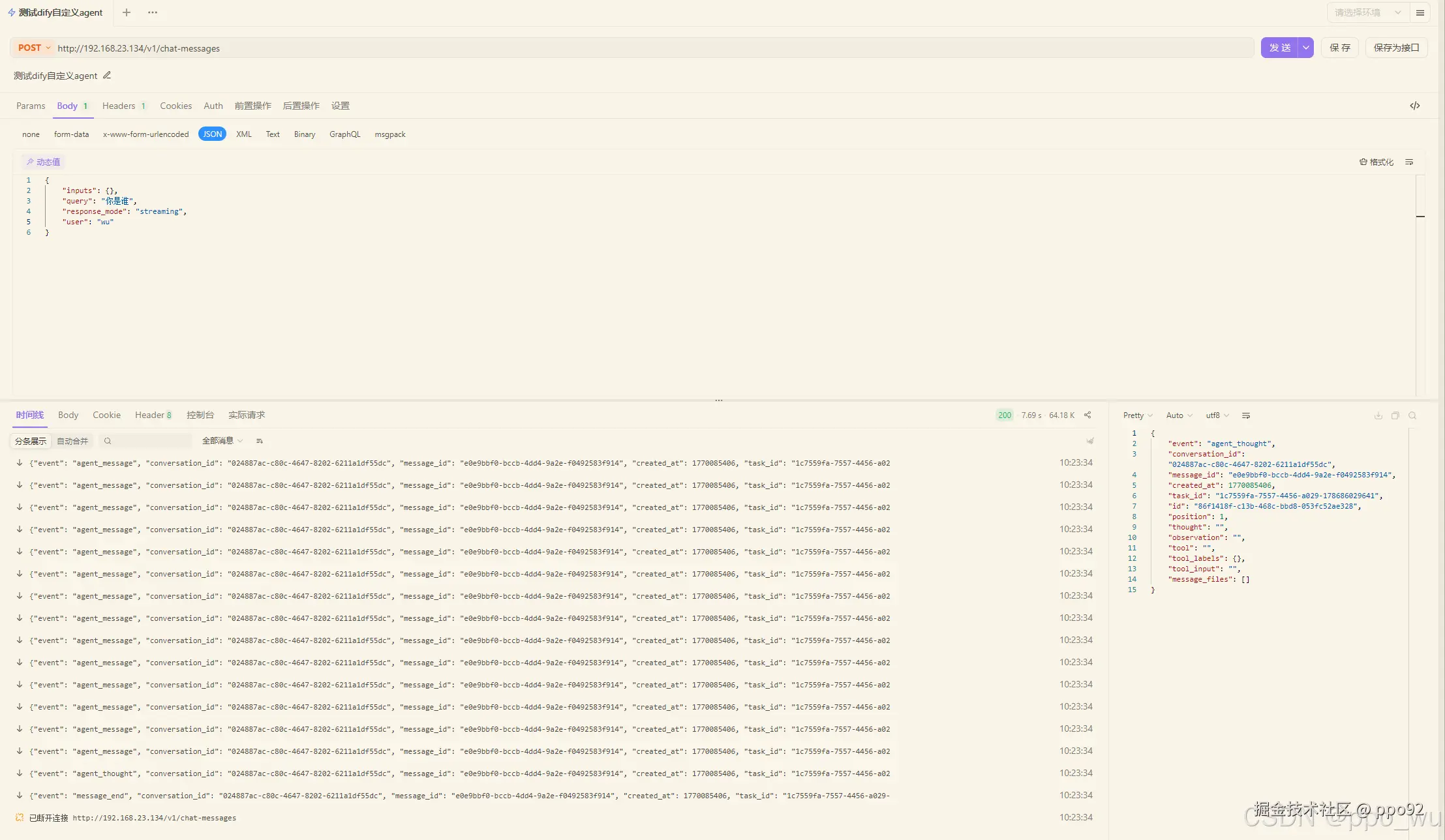The height and width of the screenshot is (840, 1445).
Task: Switch to the Headers tab
Action: pos(119,106)
